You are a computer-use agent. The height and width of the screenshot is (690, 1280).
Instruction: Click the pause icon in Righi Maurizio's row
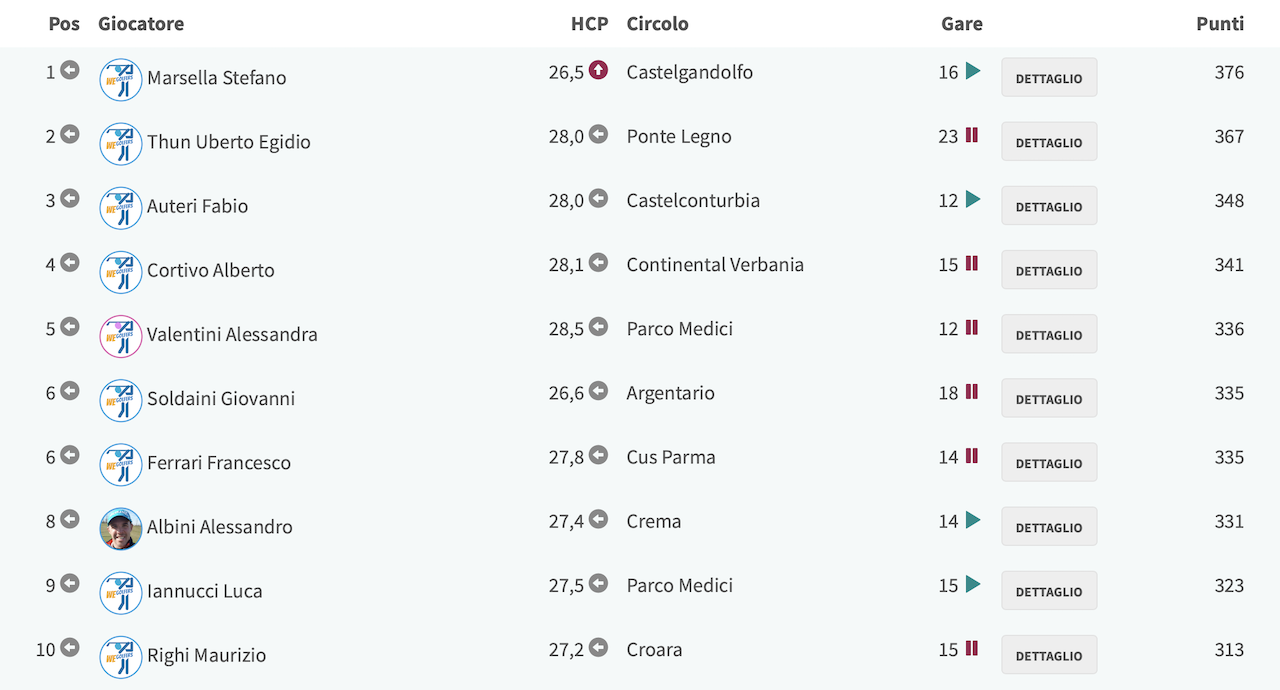pyautogui.click(x=971, y=648)
